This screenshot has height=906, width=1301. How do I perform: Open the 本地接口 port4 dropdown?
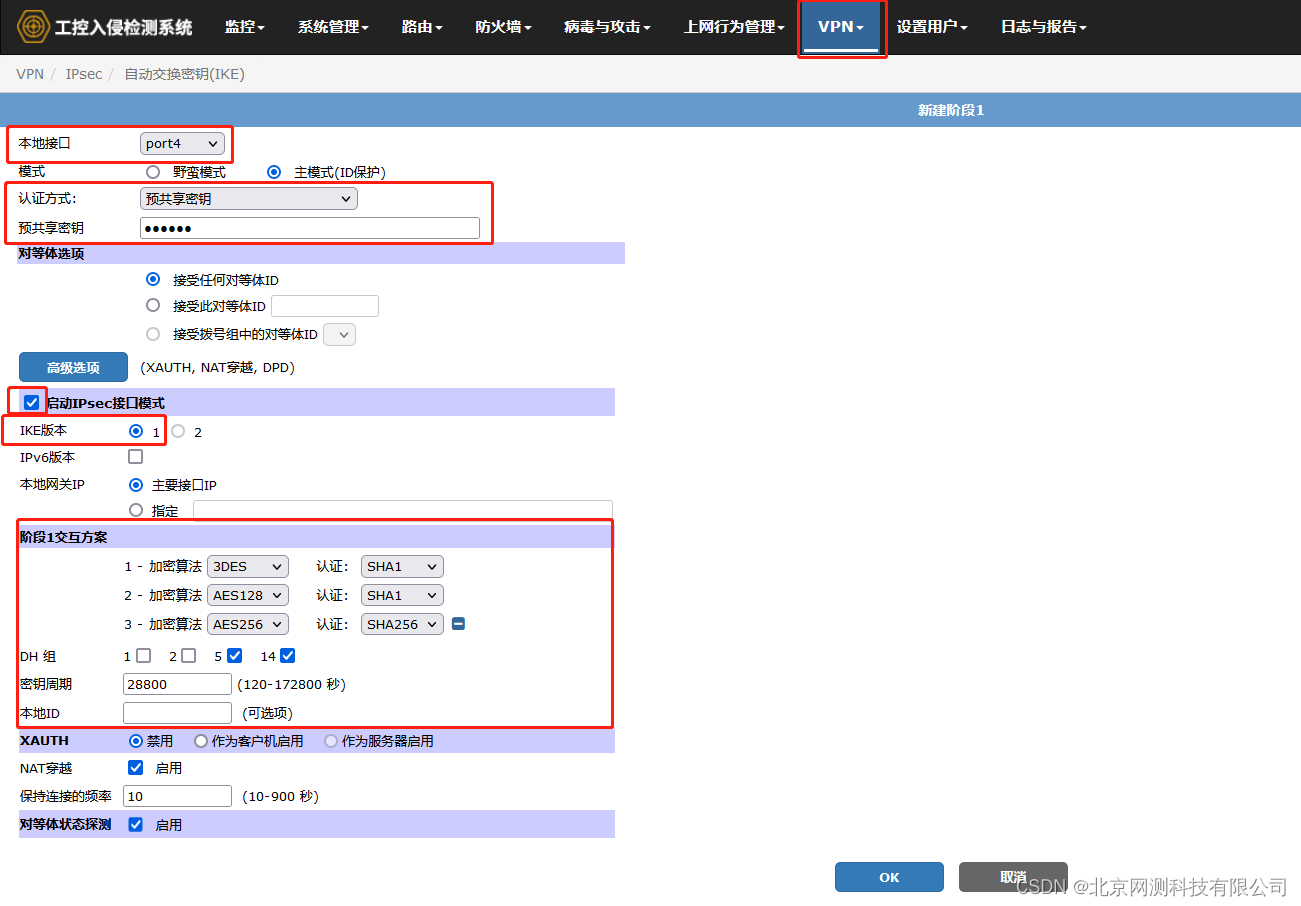[x=182, y=144]
